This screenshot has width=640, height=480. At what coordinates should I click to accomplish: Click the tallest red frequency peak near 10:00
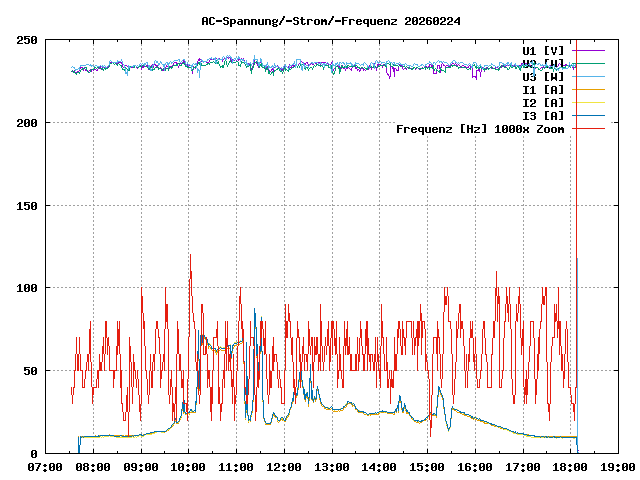[x=190, y=256]
